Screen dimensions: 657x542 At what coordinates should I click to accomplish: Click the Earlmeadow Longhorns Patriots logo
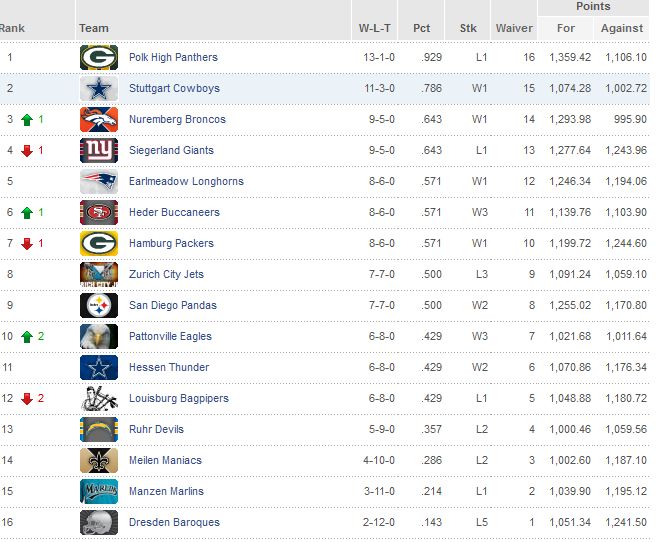99,181
